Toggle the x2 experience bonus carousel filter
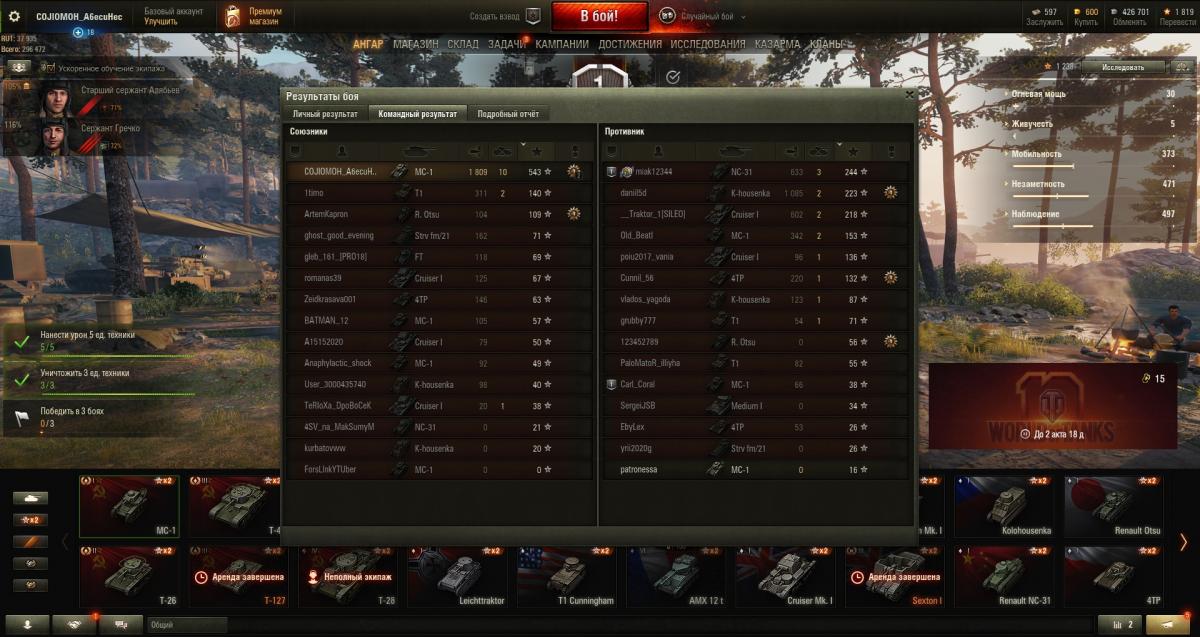Viewport: 1200px width, 637px height. [x=30, y=519]
